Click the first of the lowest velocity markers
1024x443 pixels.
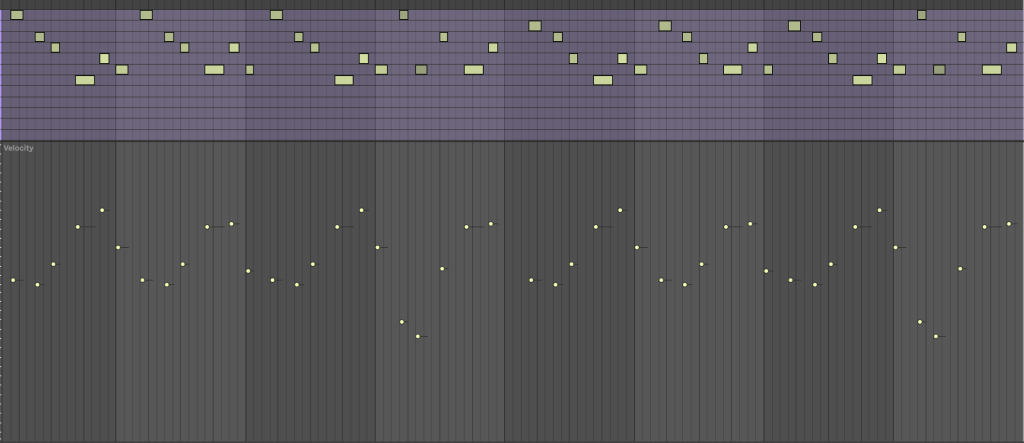pyautogui.click(x=418, y=336)
